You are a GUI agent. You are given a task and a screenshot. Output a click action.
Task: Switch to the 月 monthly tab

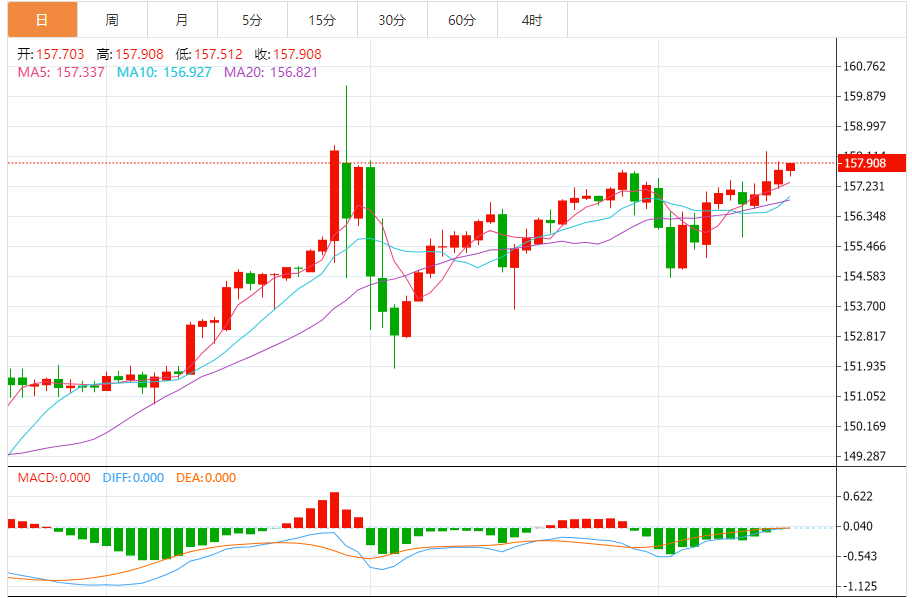pos(182,20)
